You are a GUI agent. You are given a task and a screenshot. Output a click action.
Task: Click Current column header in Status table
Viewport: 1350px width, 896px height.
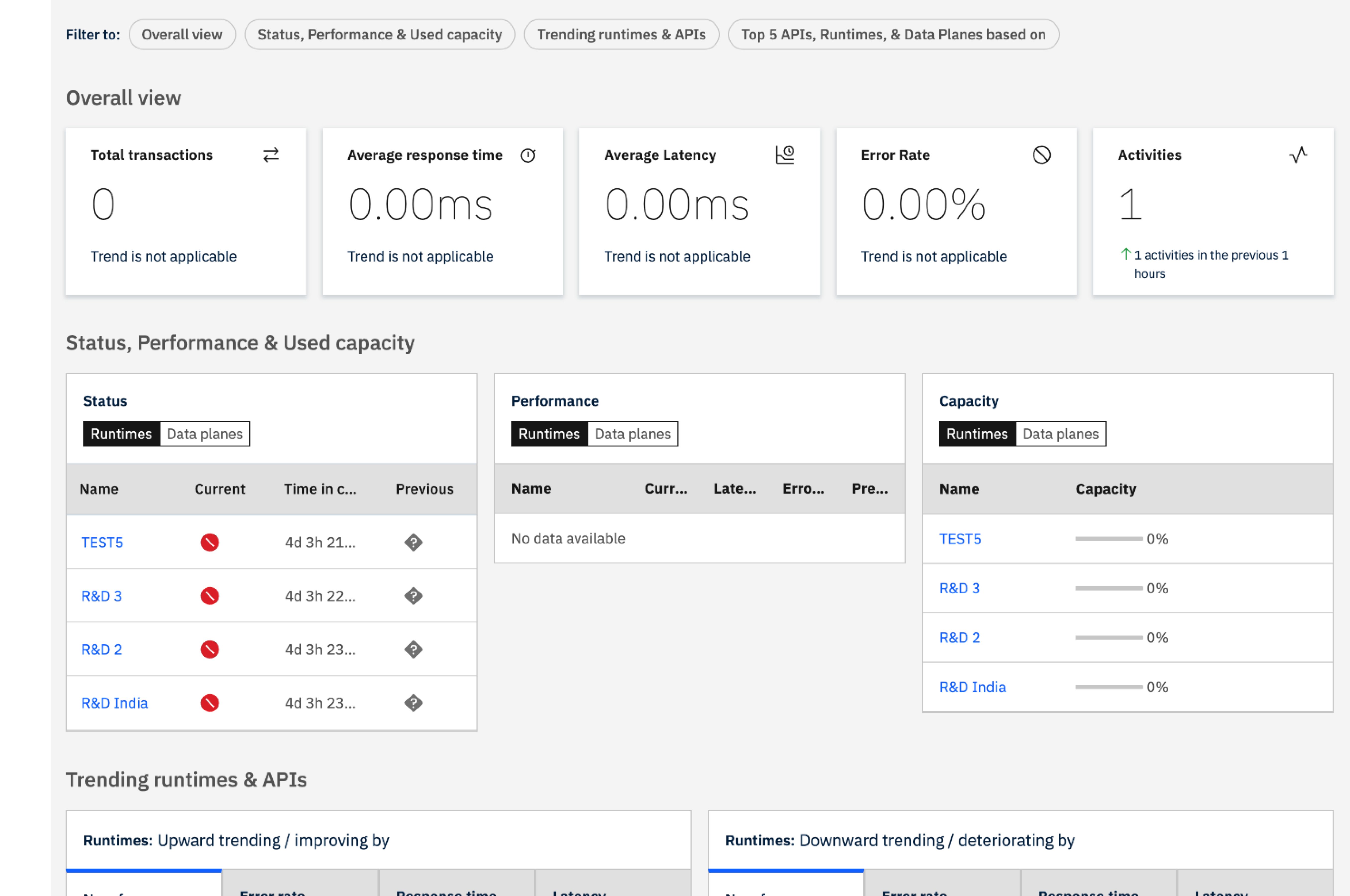[220, 489]
